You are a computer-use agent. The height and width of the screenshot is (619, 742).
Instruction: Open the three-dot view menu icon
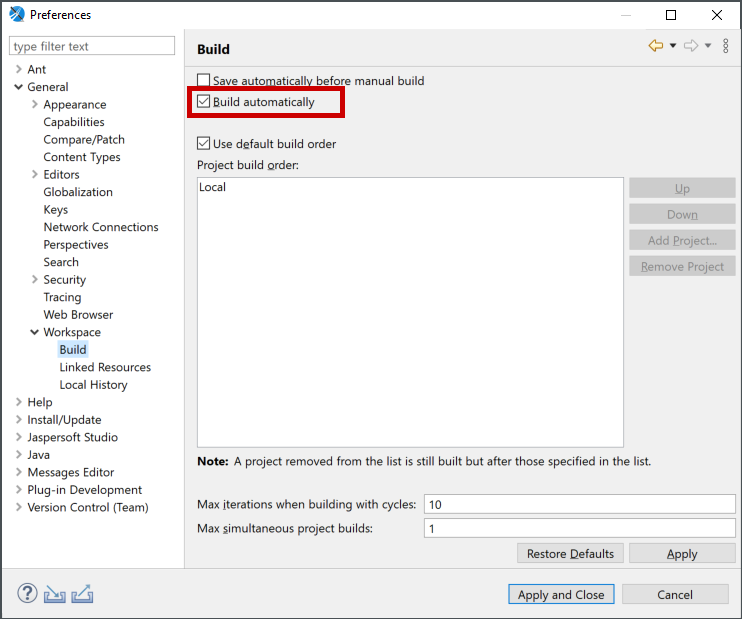[725, 46]
